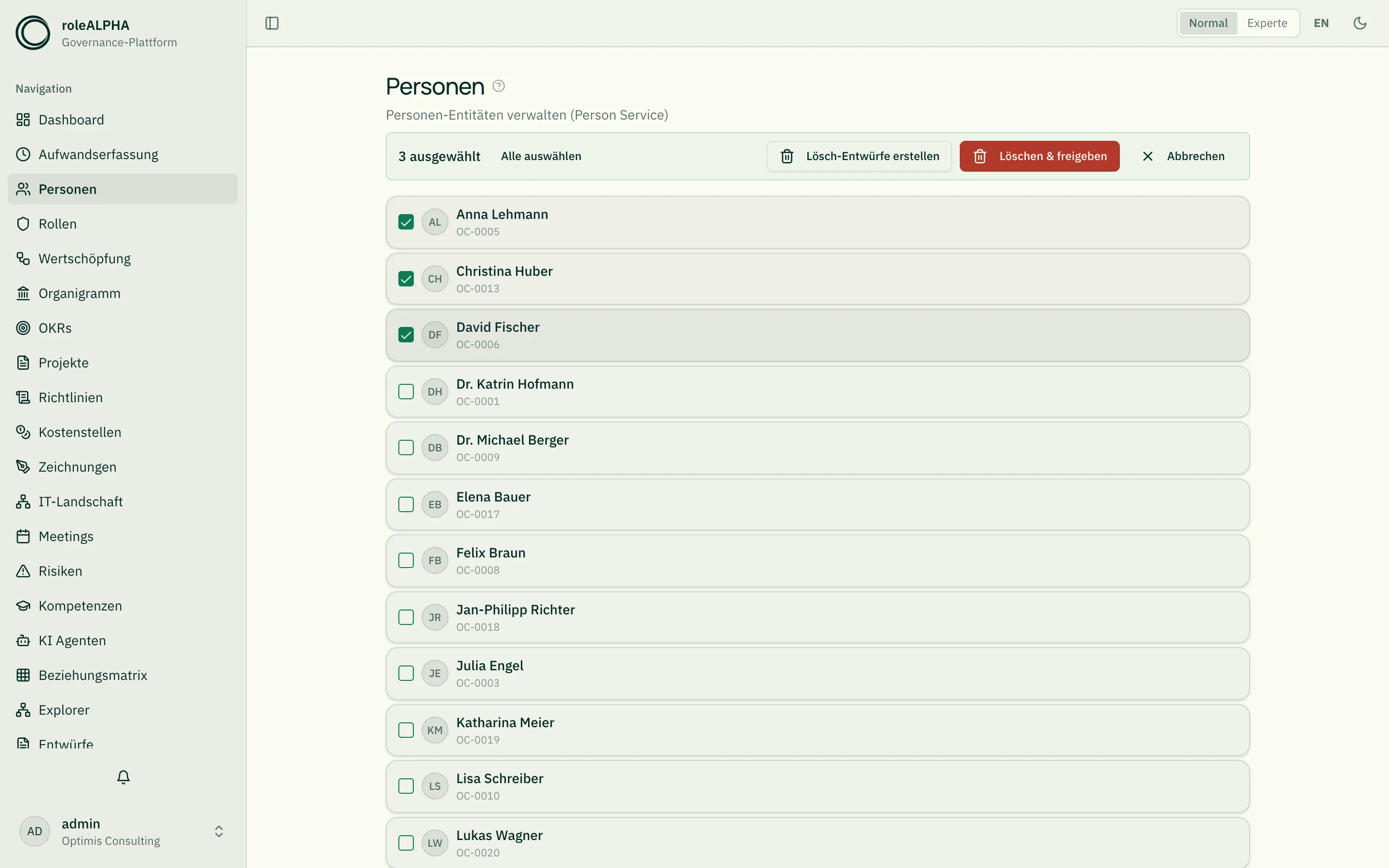Viewport: 1389px width, 868px height.
Task: Open Projekte in navigation
Action: [123, 363]
